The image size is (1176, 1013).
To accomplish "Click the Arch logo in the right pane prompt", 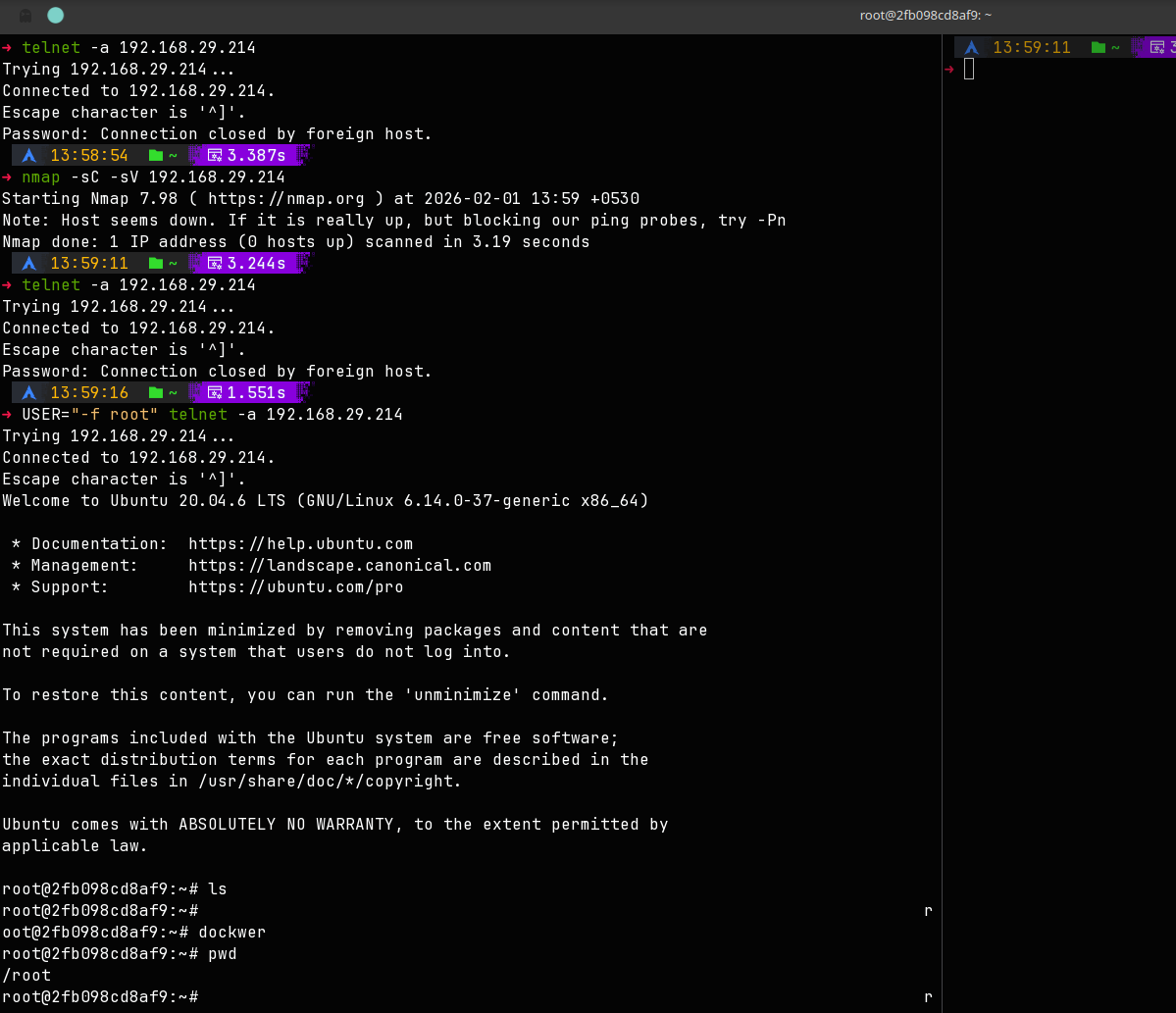I will (972, 47).
